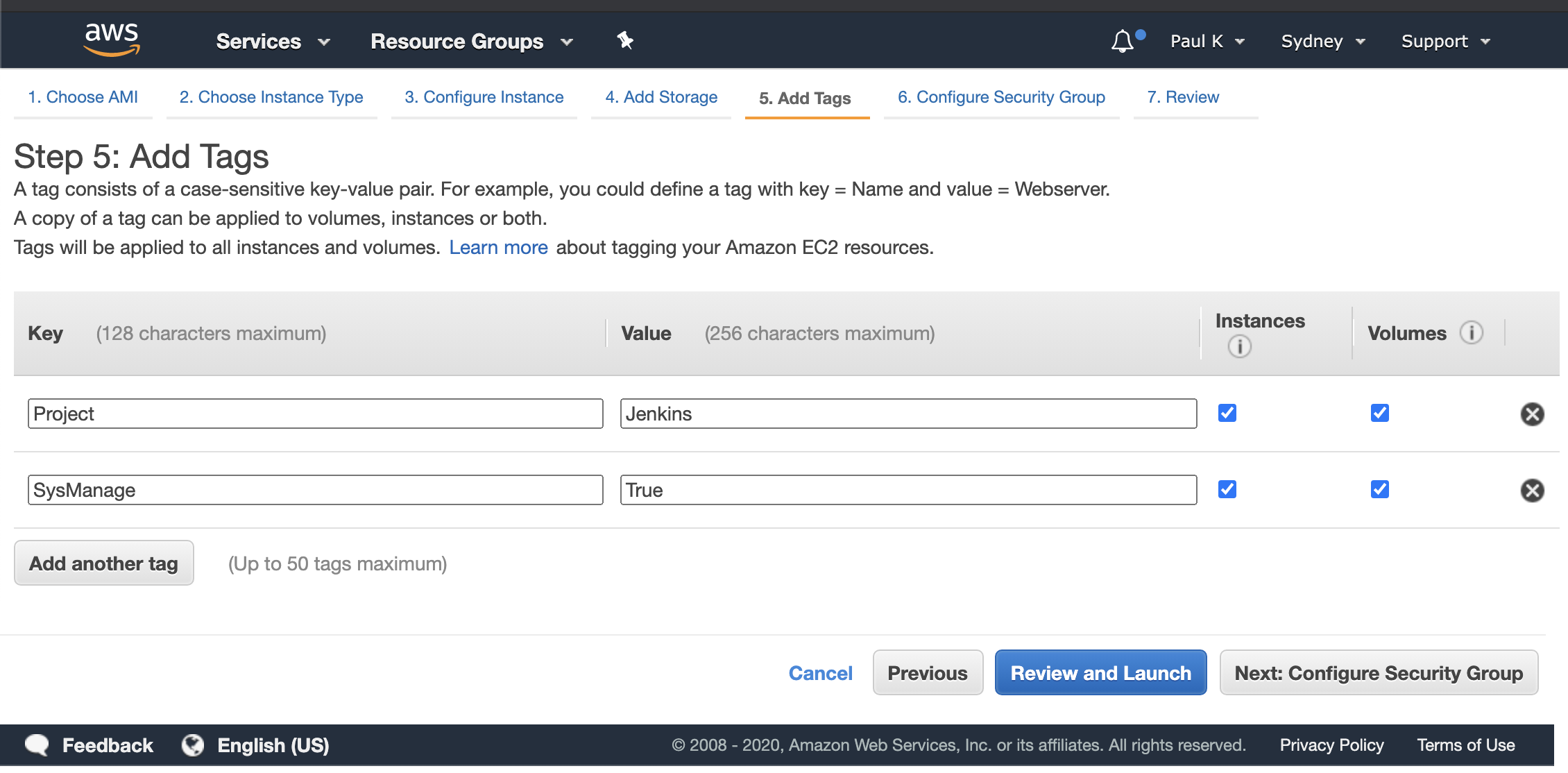
Task: Go to step 6 Configure Security Group
Action: coord(1001,97)
